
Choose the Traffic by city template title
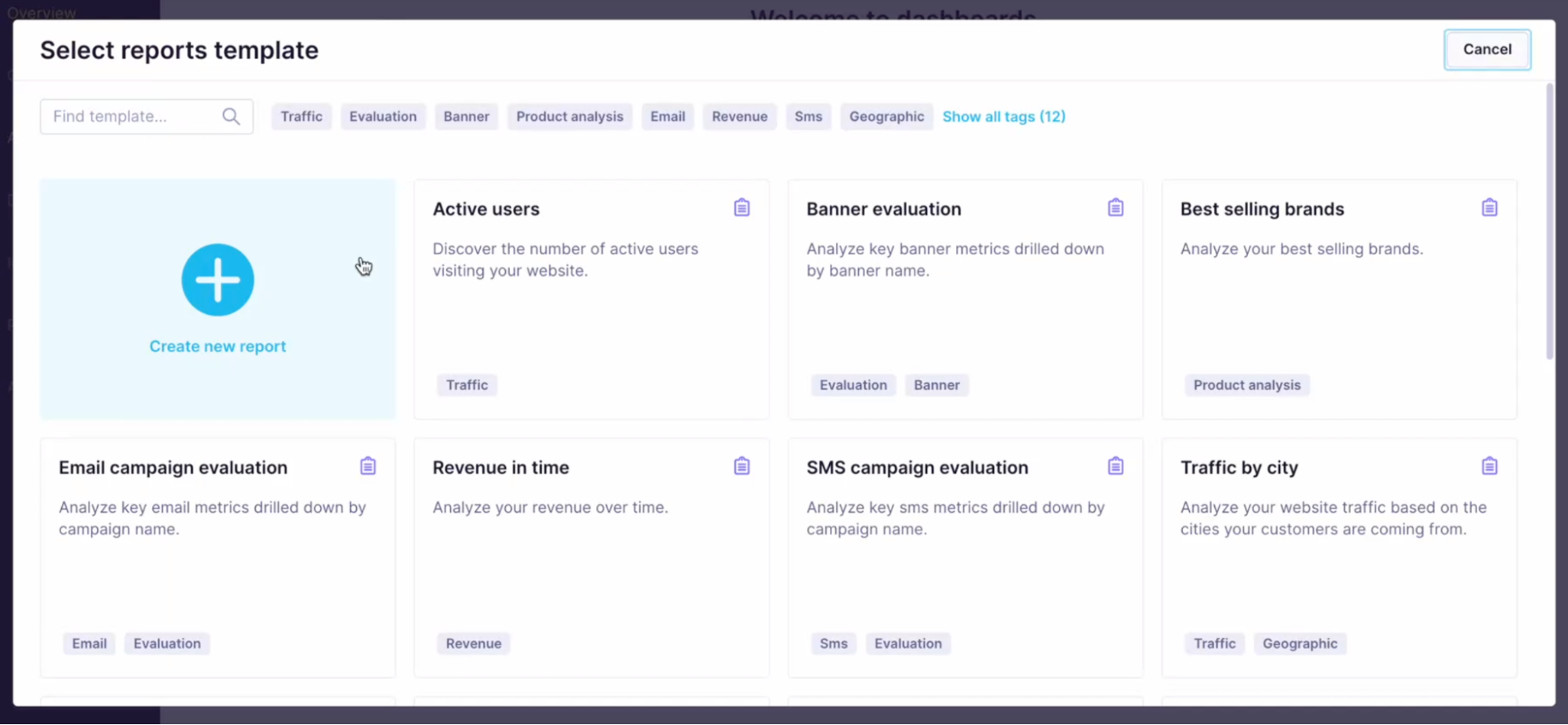point(1239,467)
